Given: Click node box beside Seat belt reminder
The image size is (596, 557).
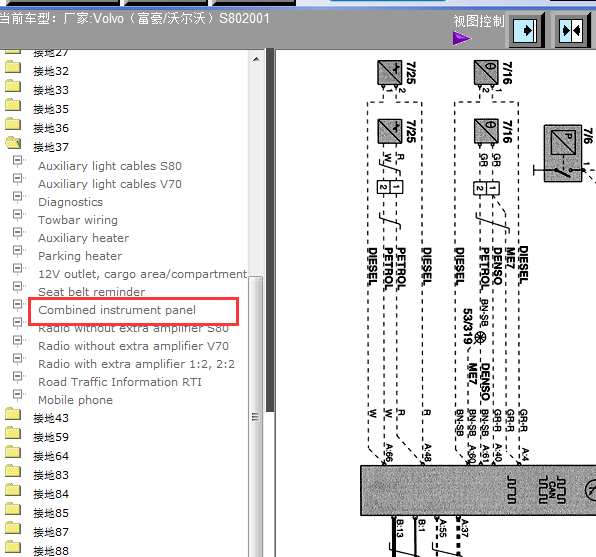Looking at the screenshot, I should pos(17,286).
